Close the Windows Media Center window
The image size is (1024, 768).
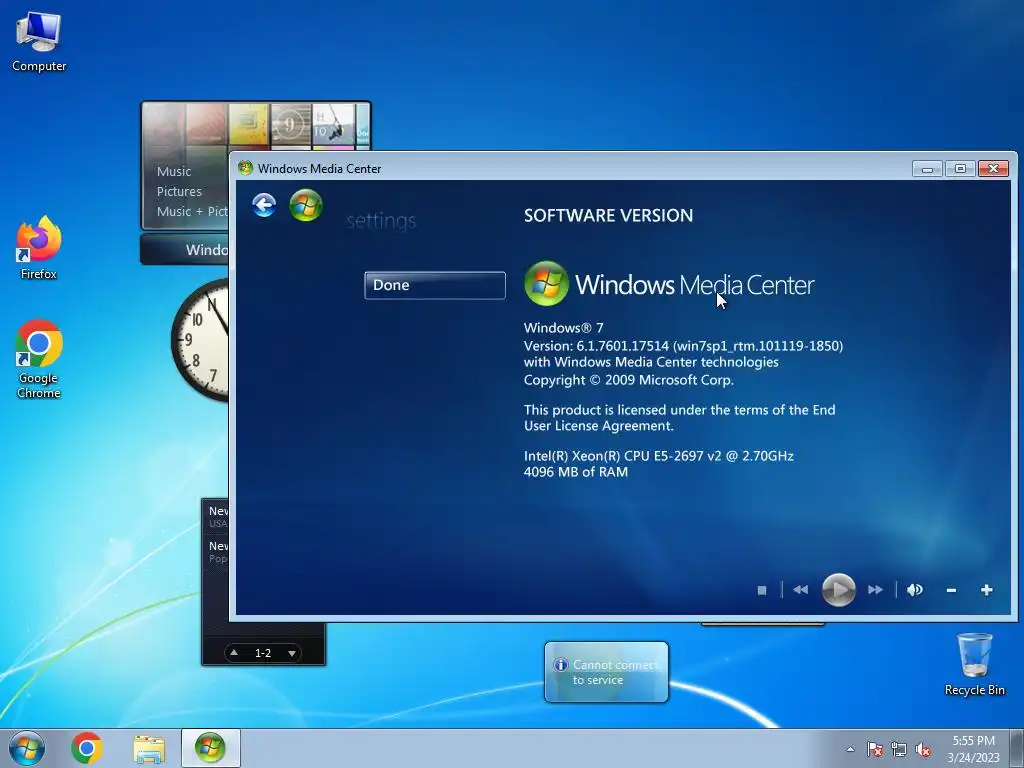pos(993,168)
